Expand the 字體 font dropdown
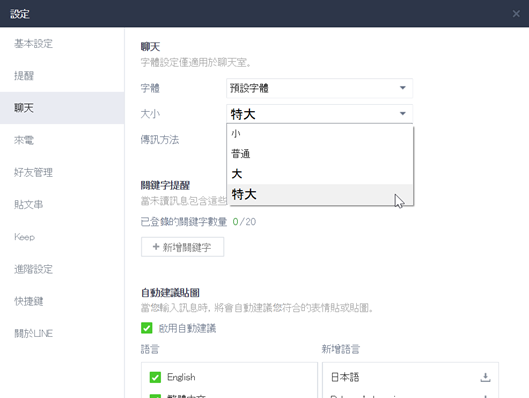The height and width of the screenshot is (398, 529). click(x=319, y=88)
